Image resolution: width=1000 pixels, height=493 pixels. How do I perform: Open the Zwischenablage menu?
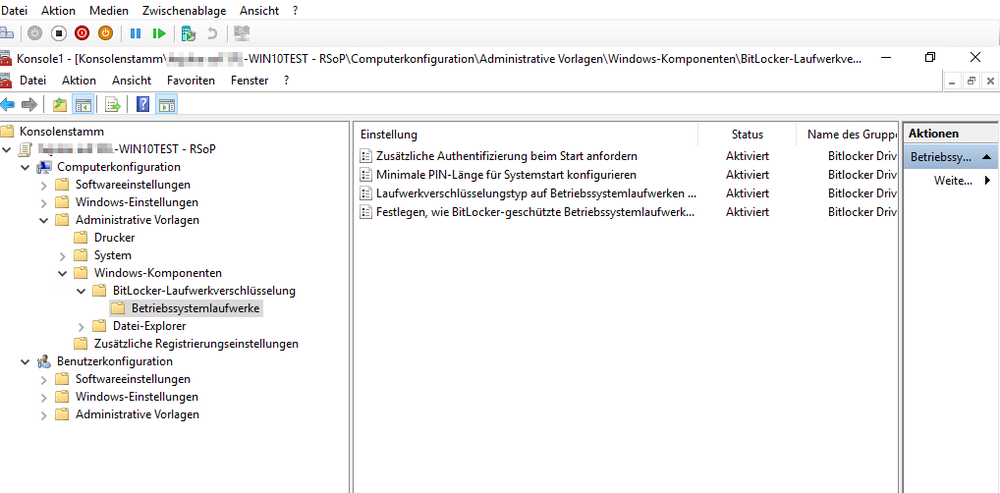coord(182,10)
